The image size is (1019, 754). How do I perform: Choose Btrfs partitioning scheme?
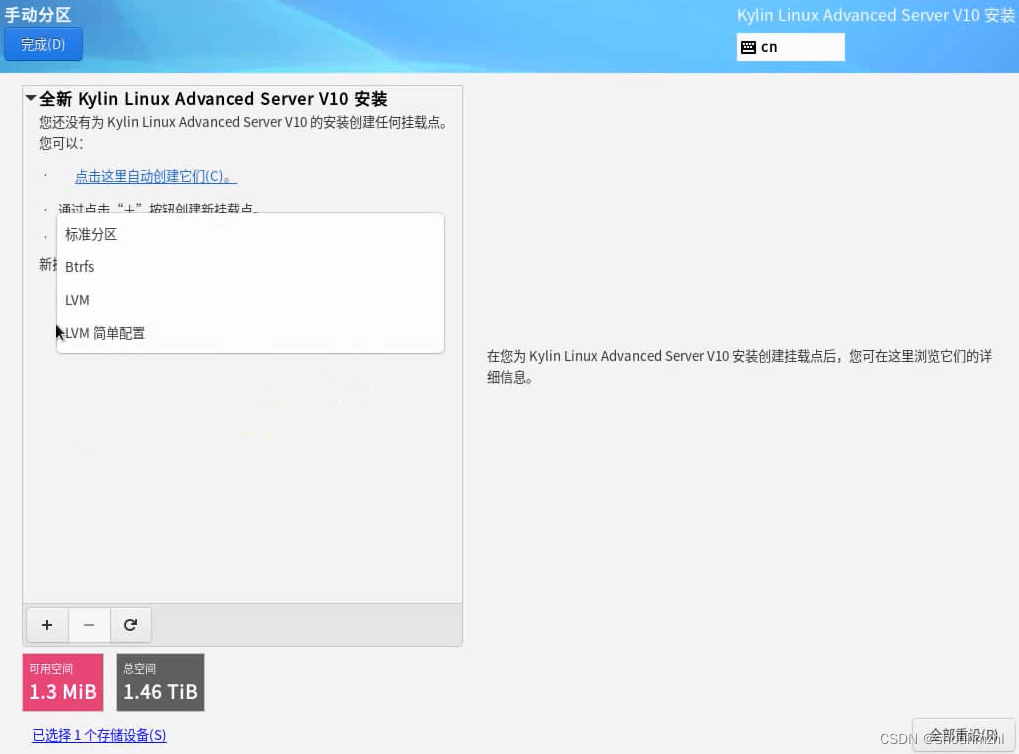tap(250, 267)
